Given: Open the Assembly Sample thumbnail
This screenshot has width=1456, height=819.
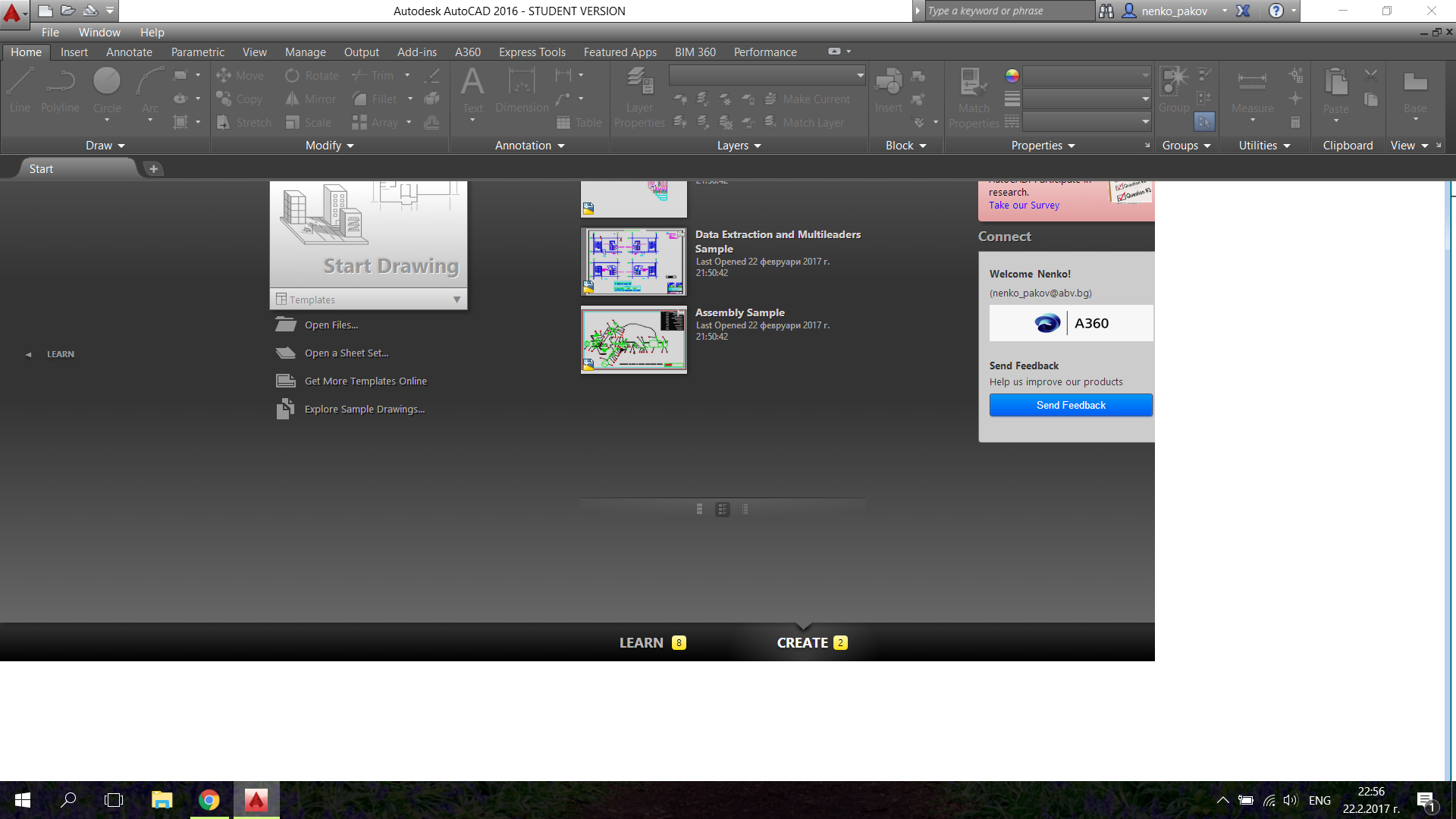Looking at the screenshot, I should coord(634,340).
